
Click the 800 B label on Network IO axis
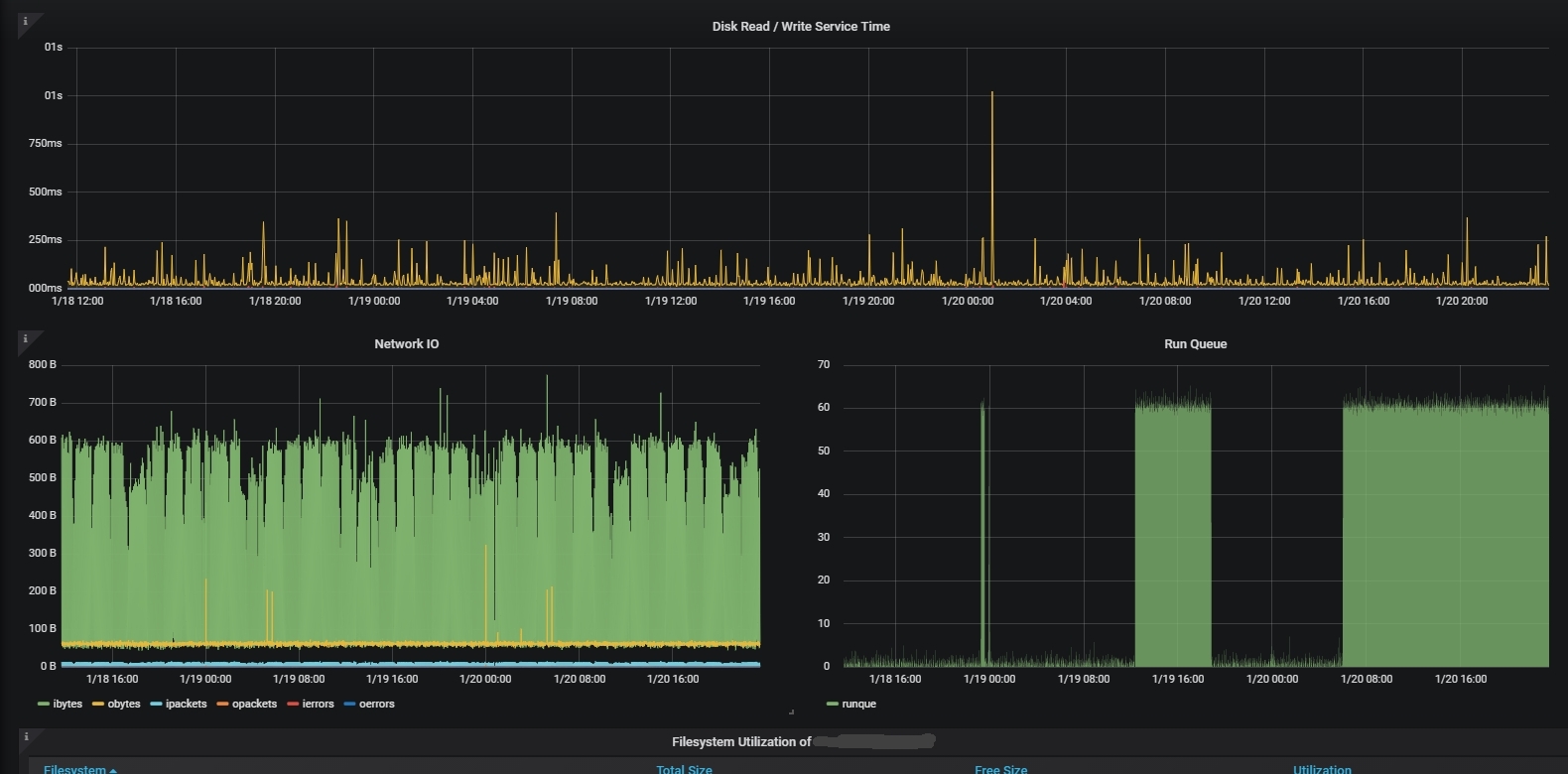click(x=43, y=364)
